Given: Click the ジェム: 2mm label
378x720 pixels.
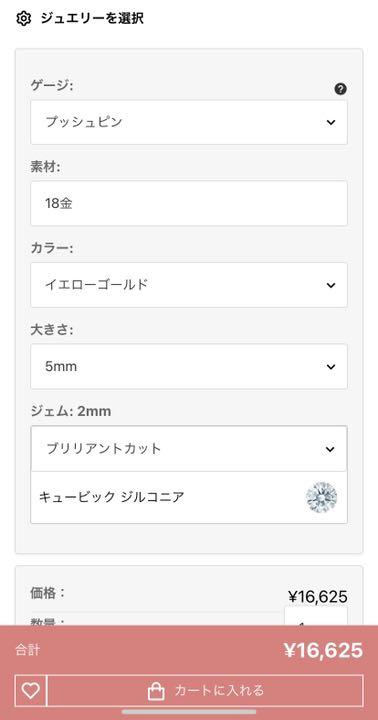Looking at the screenshot, I should point(71,411).
